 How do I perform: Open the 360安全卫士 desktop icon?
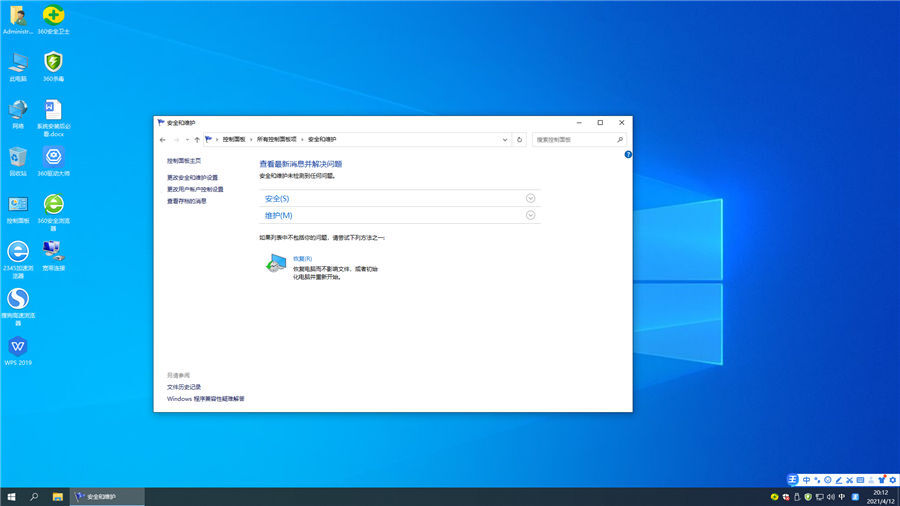click(x=53, y=16)
